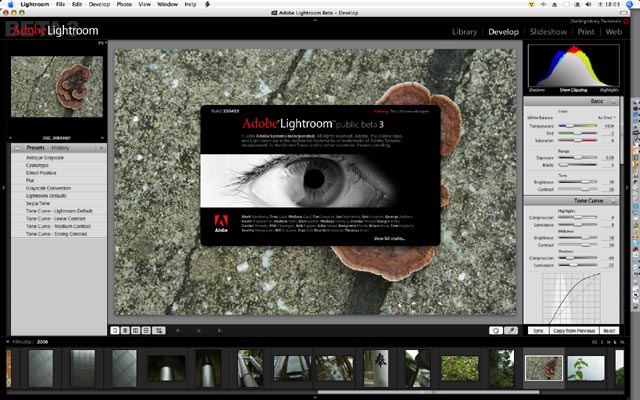Click the navigator preview image
This screenshot has width=640, height=400.
[x=57, y=87]
